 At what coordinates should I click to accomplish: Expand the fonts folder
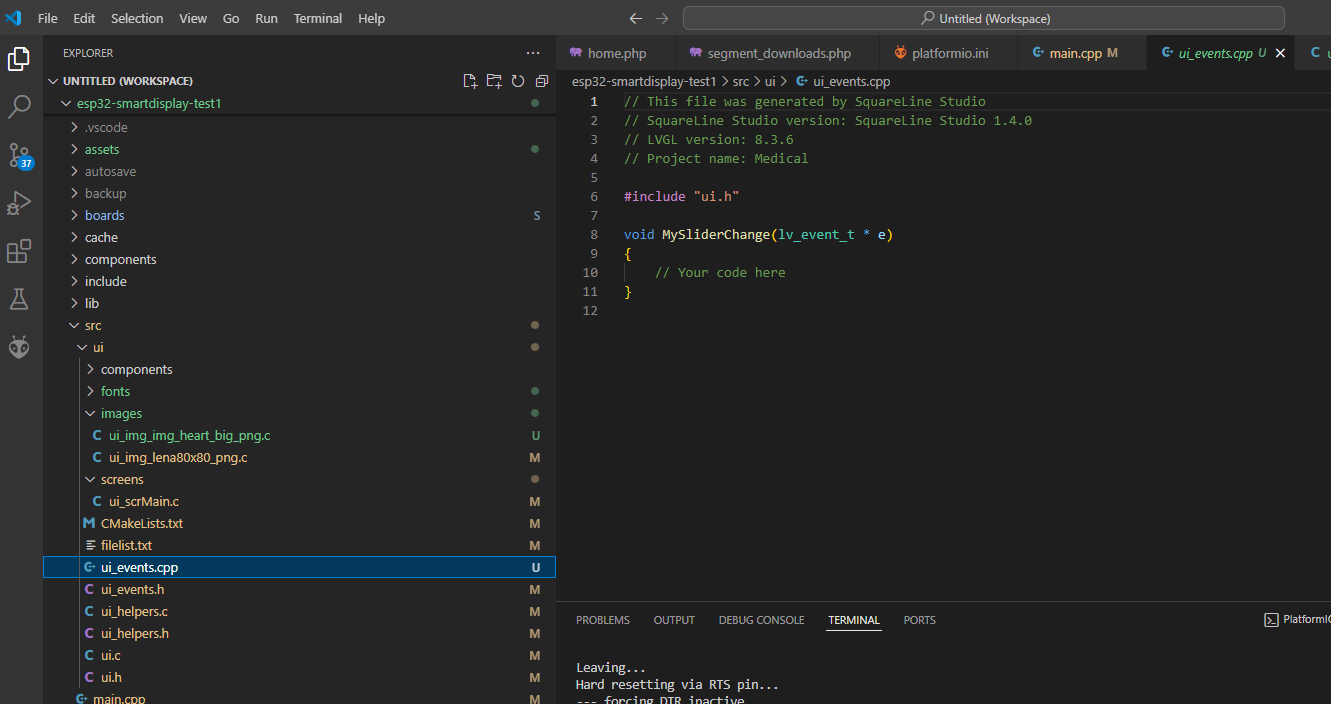pyautogui.click(x=299, y=391)
